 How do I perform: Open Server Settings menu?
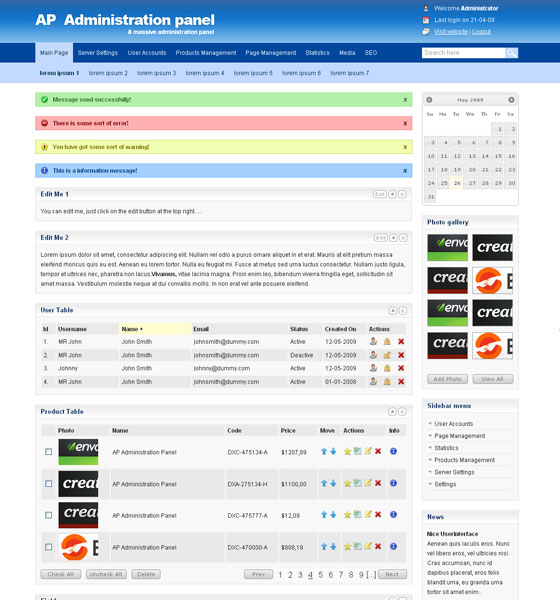pos(98,53)
